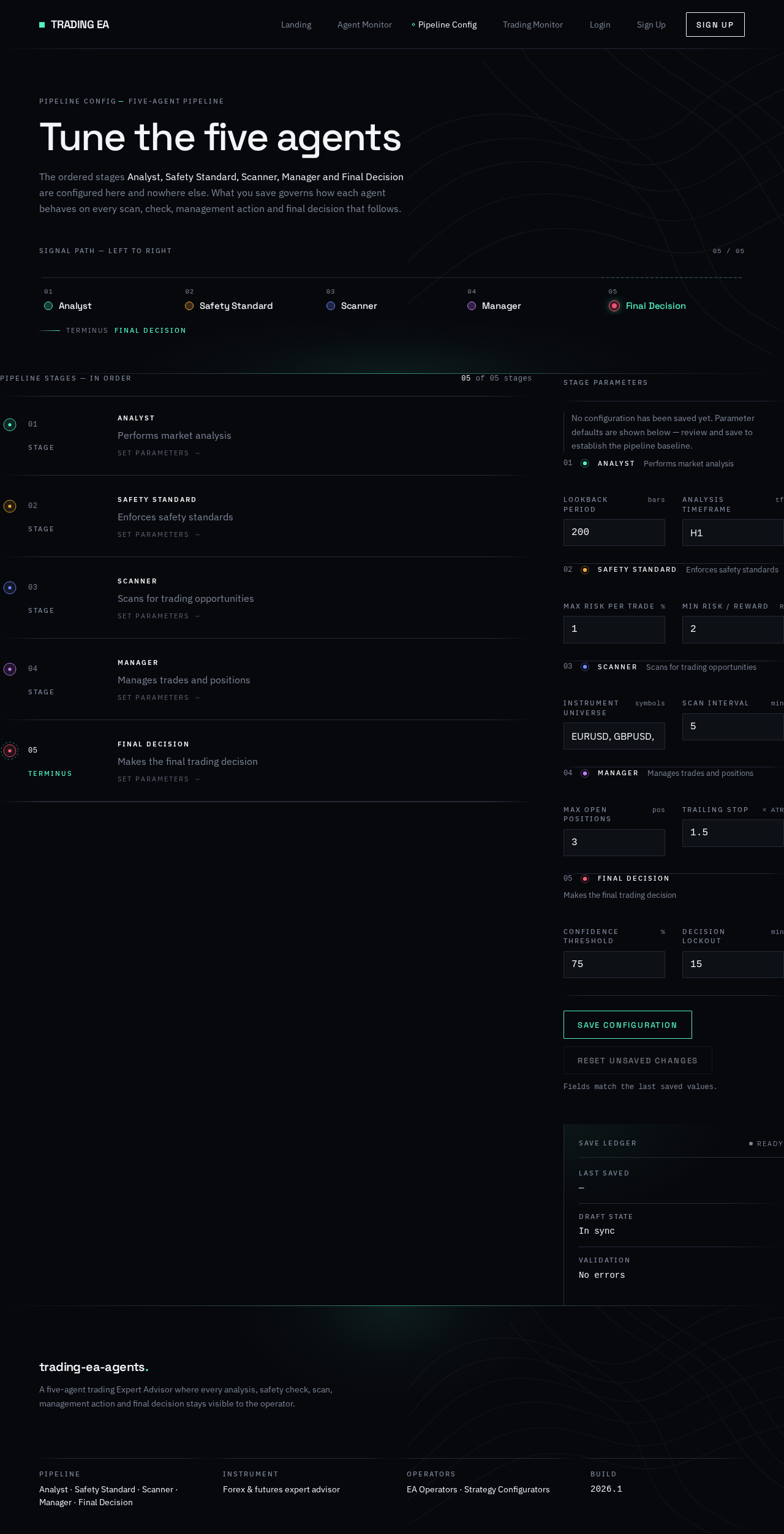
Task: Focus the Analysis Timeframe field
Action: pos(733,533)
